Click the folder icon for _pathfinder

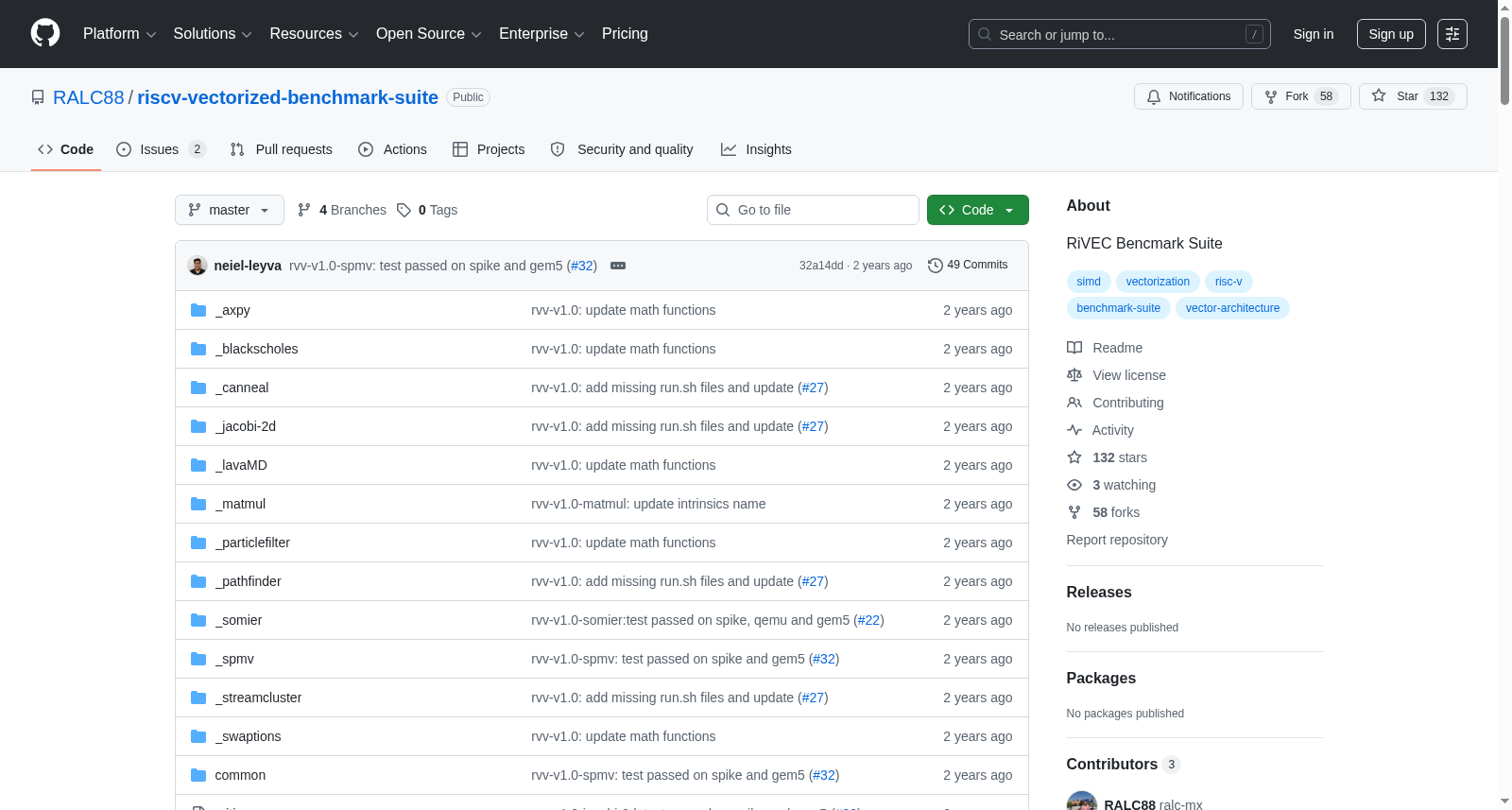(x=198, y=581)
